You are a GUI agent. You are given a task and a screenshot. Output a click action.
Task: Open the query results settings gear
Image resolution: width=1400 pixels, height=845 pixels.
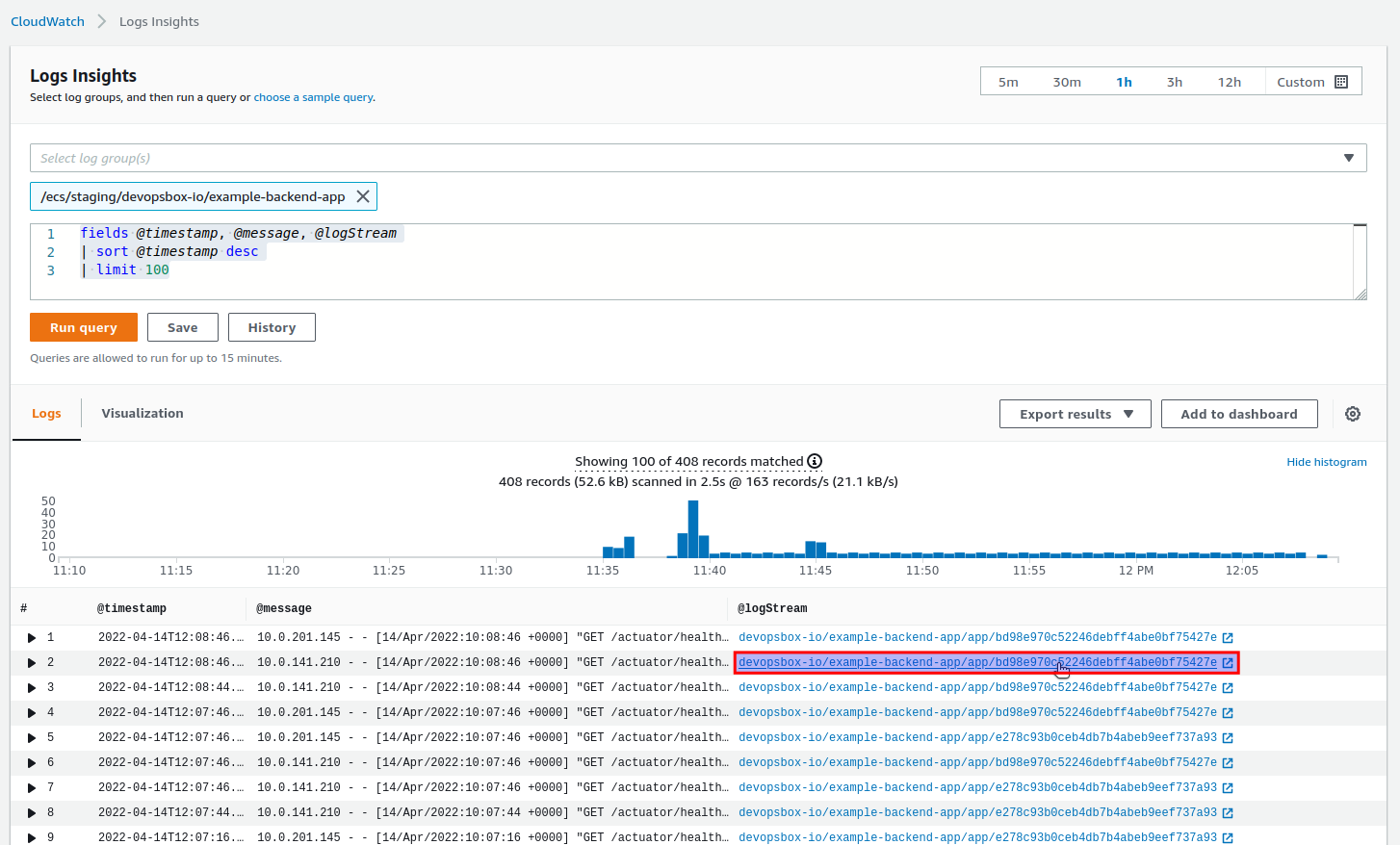click(x=1353, y=413)
